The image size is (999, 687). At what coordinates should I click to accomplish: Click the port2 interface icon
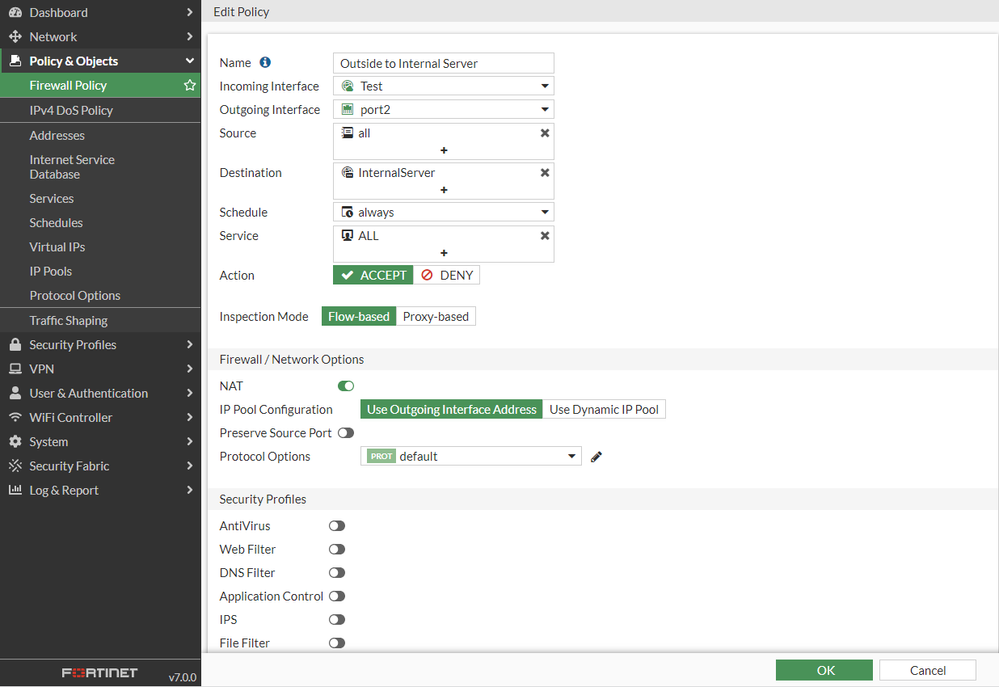pos(348,109)
